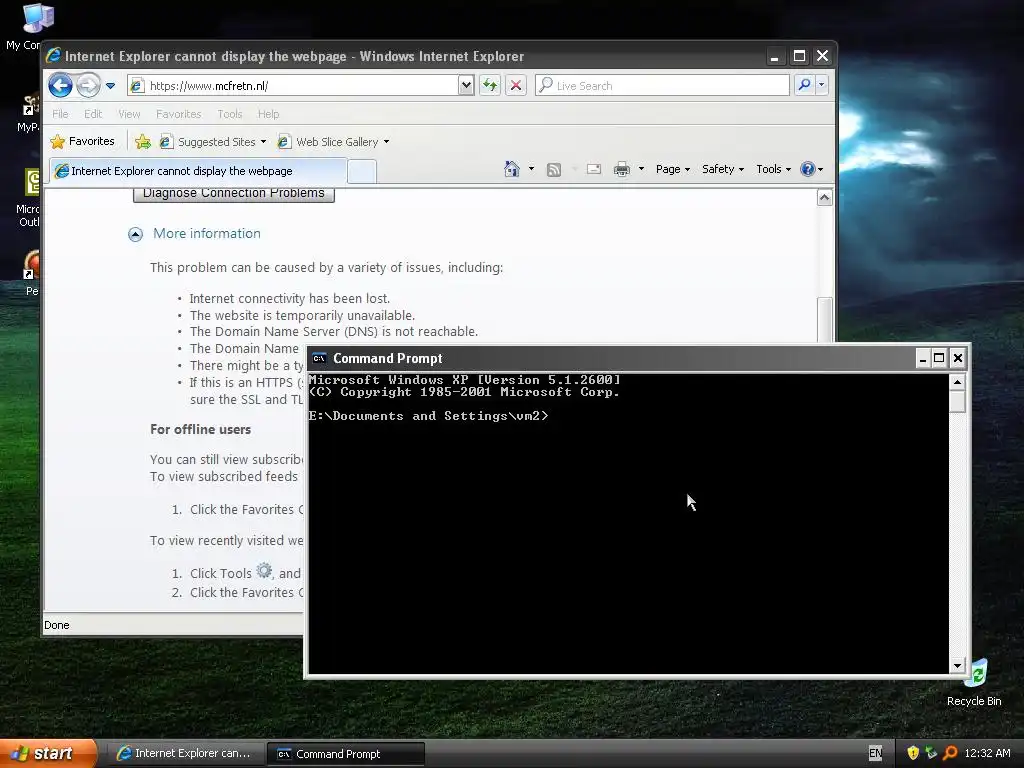Refresh the page with the green arrows icon
Image resolution: width=1024 pixels, height=768 pixels.
tap(490, 86)
